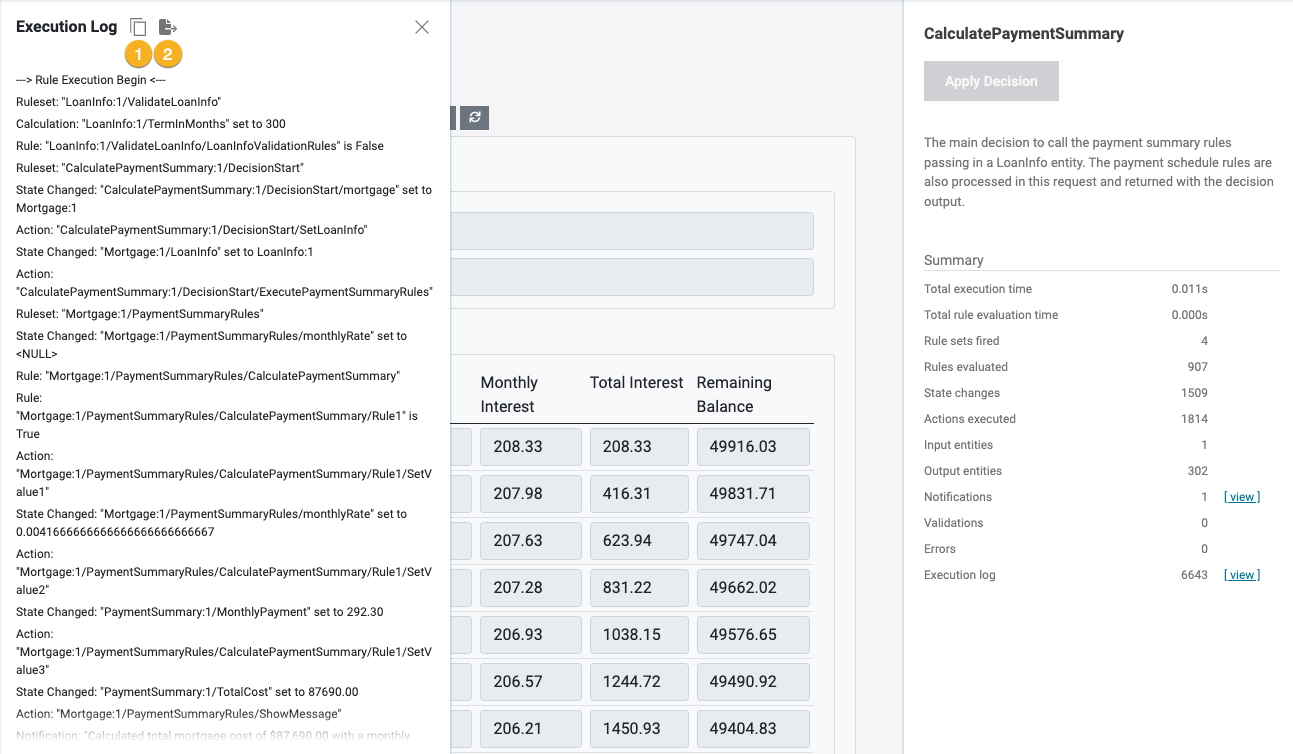Viewport: 1293px width, 754px height.
Task: Select the Monthly Interest 208.33 field
Action: [x=530, y=447]
